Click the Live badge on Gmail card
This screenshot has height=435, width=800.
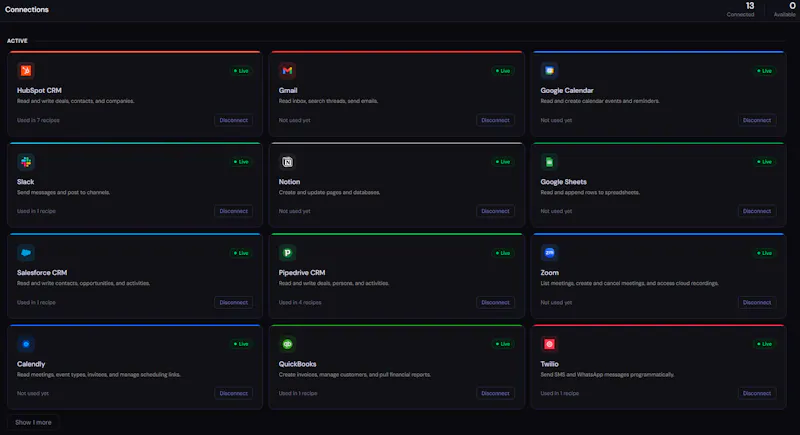pyautogui.click(x=503, y=71)
